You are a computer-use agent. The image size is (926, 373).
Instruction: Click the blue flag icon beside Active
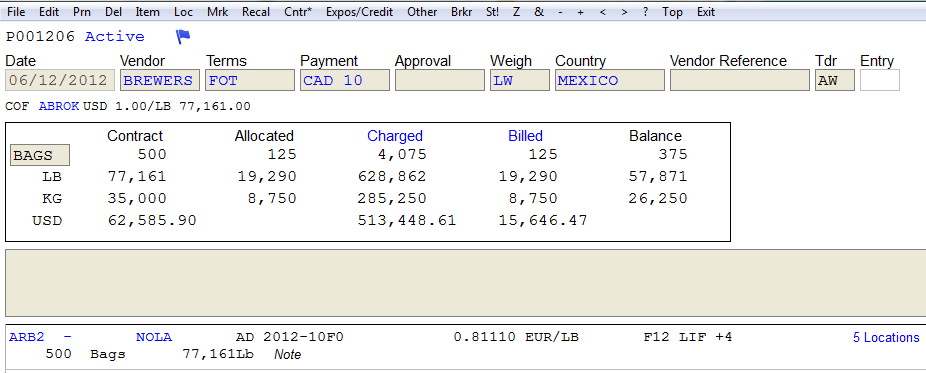[183, 37]
